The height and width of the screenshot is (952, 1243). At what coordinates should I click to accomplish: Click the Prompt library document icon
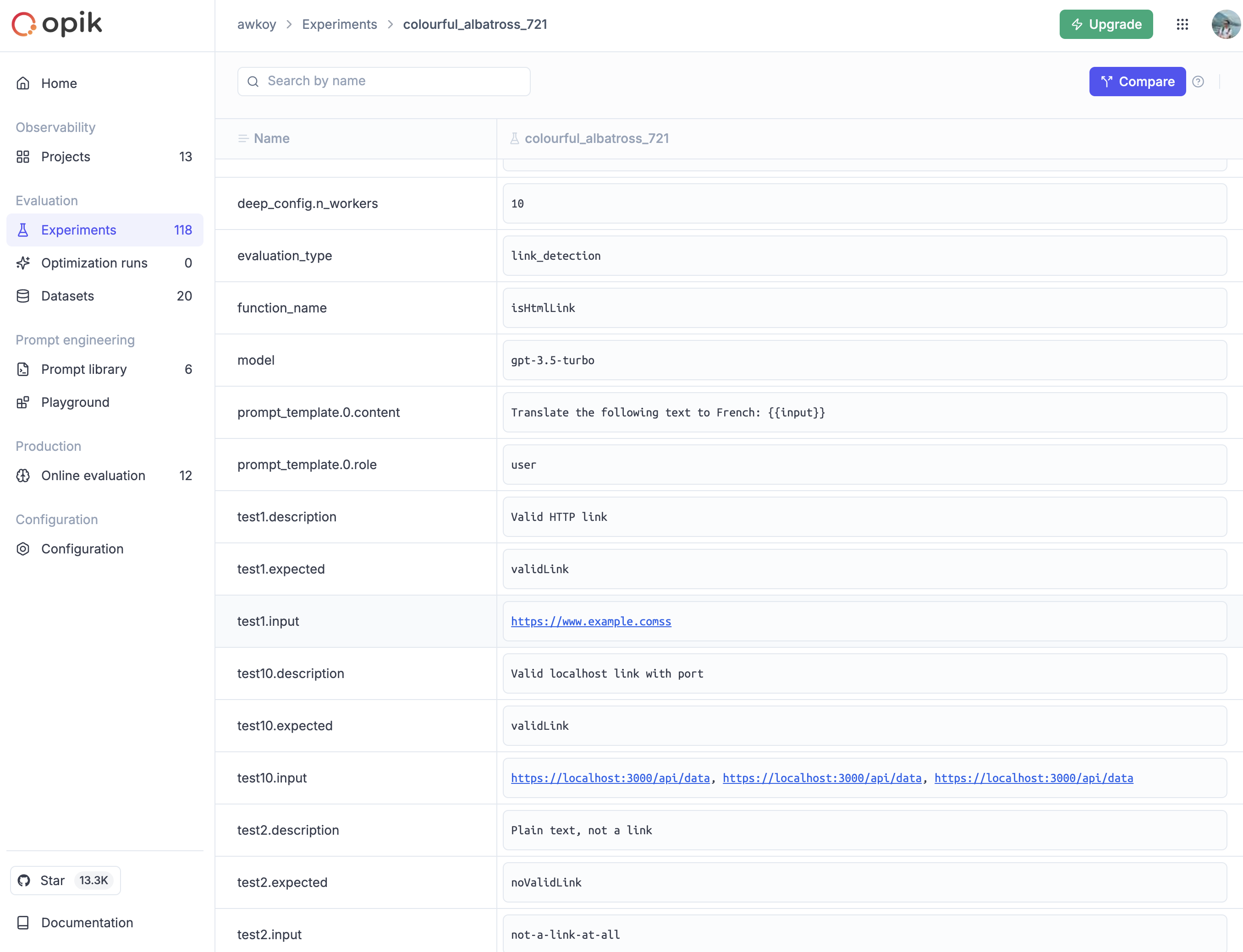pos(22,369)
